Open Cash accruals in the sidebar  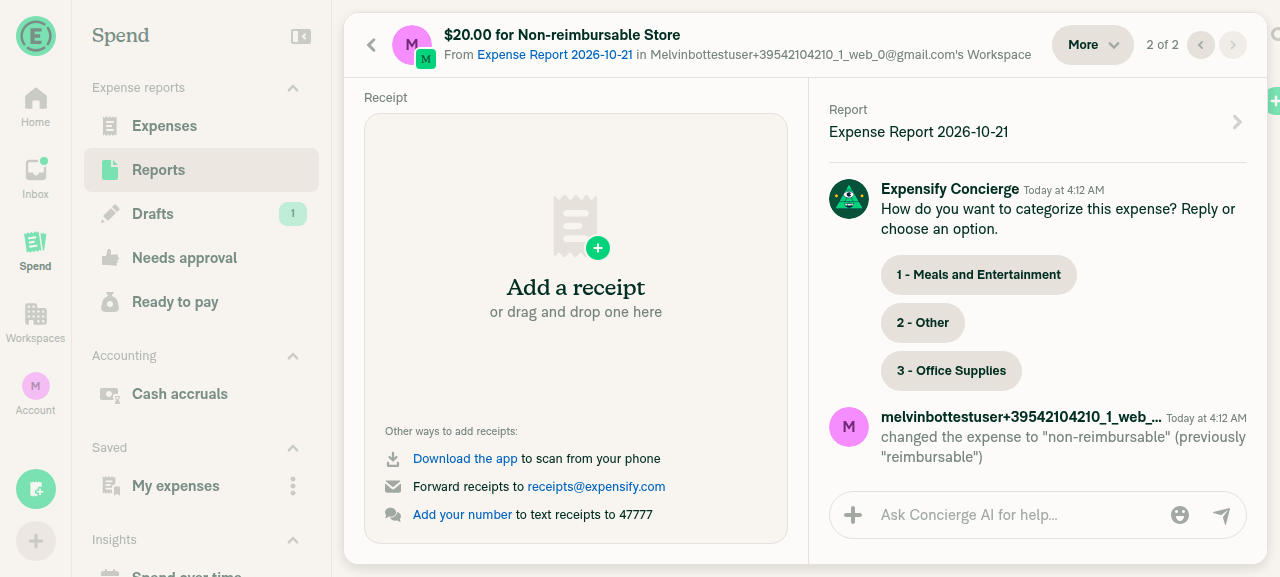(x=201, y=394)
